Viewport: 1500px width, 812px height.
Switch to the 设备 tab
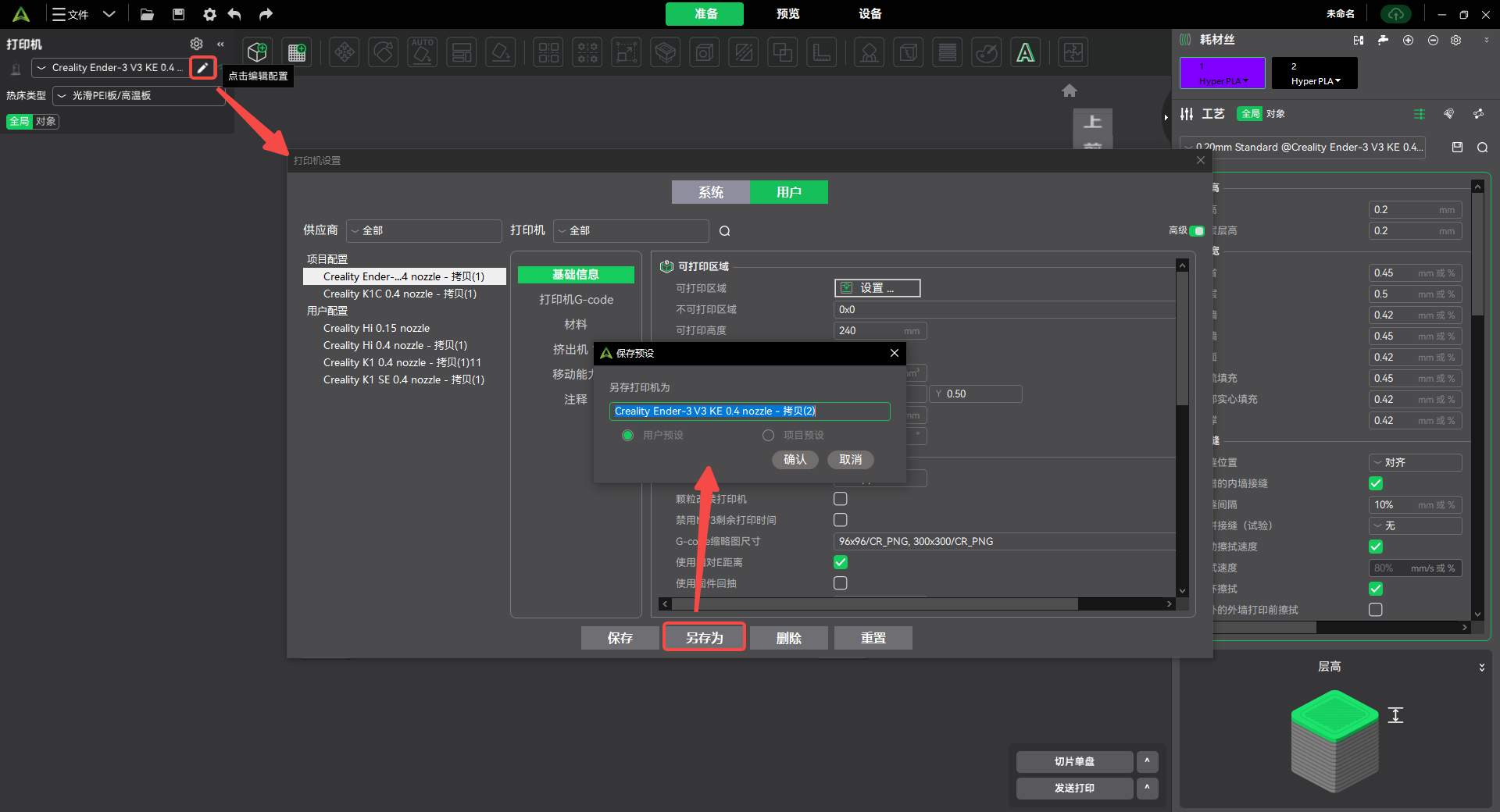870,14
